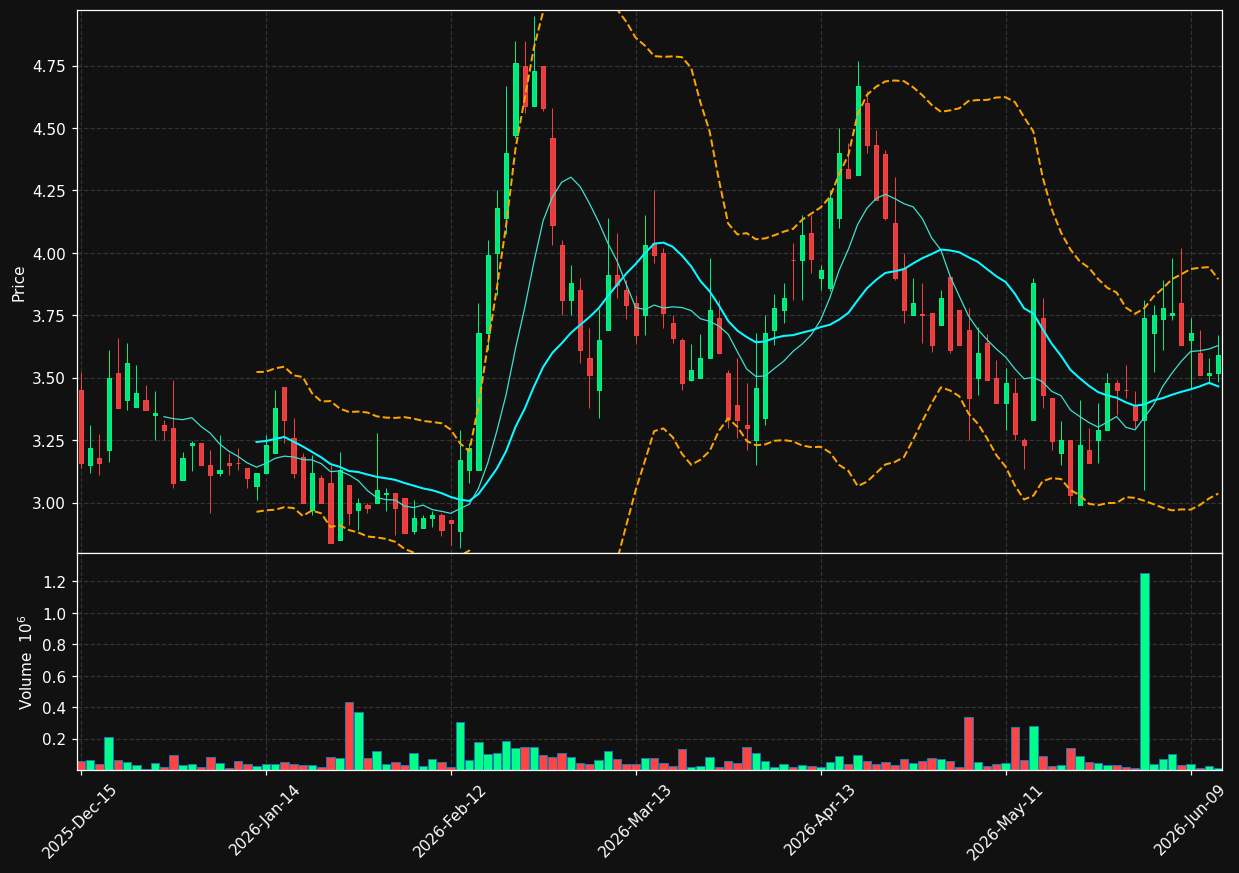The width and height of the screenshot is (1239, 873).
Task: Click the tallest green volume bar
Action: coord(1145,671)
